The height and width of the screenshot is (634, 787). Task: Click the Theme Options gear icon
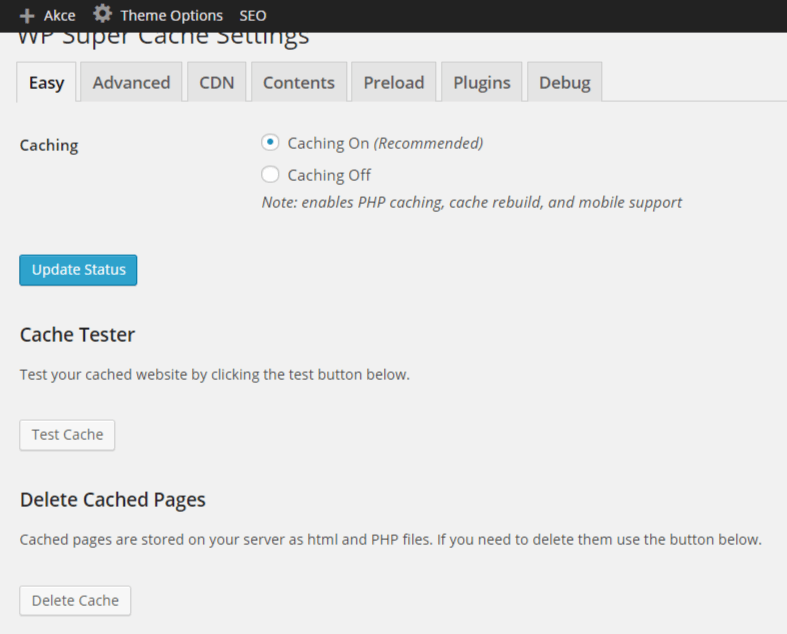click(102, 14)
